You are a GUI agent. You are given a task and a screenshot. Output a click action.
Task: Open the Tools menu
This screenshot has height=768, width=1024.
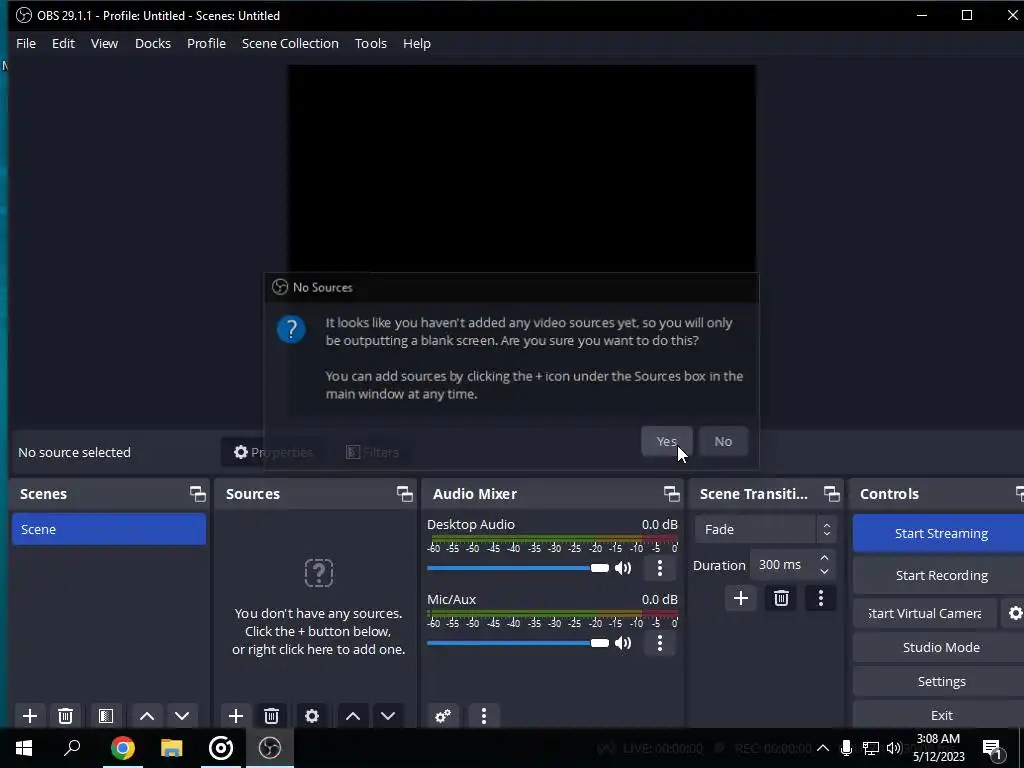point(371,43)
